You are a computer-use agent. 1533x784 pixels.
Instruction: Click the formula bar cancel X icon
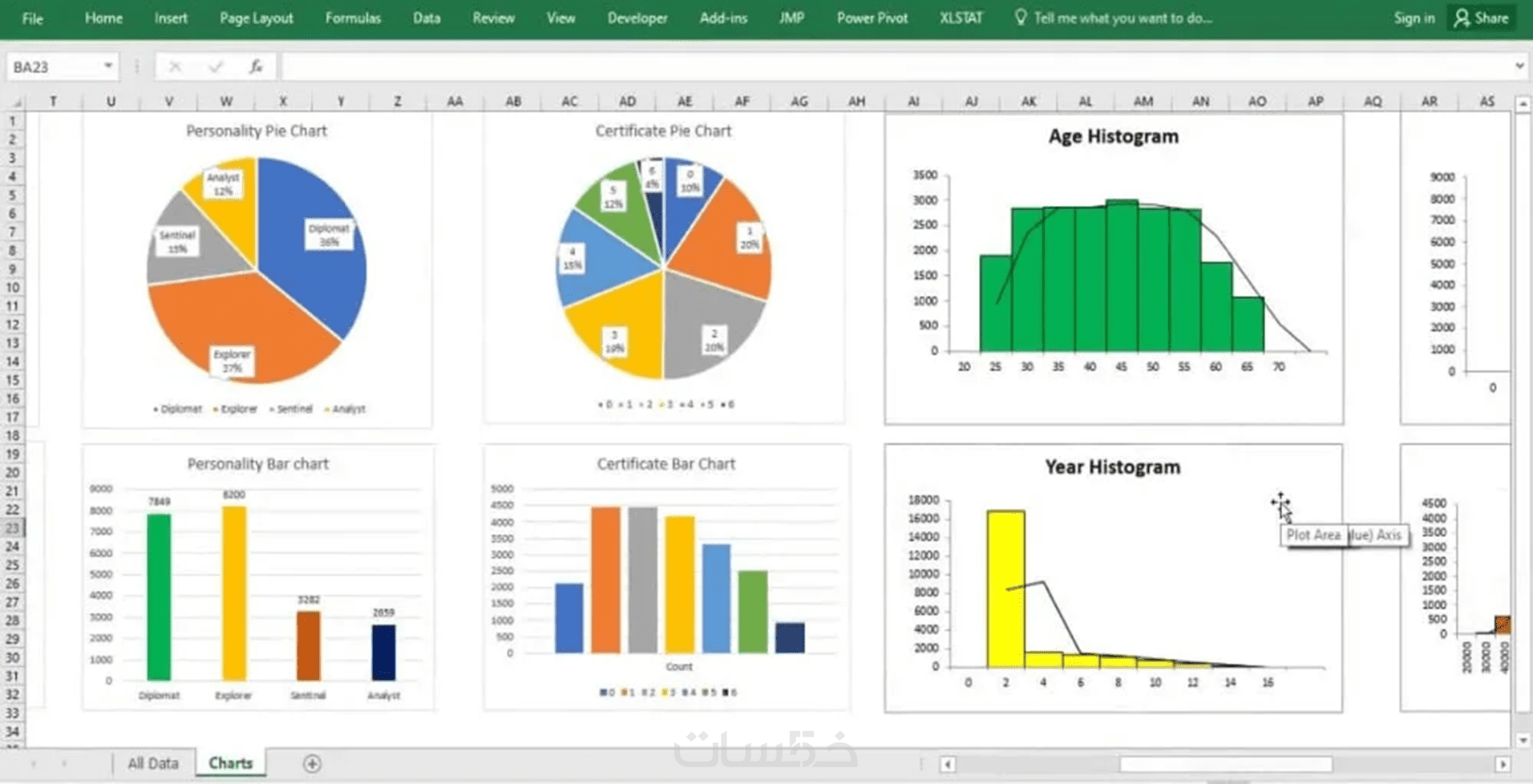(175, 67)
